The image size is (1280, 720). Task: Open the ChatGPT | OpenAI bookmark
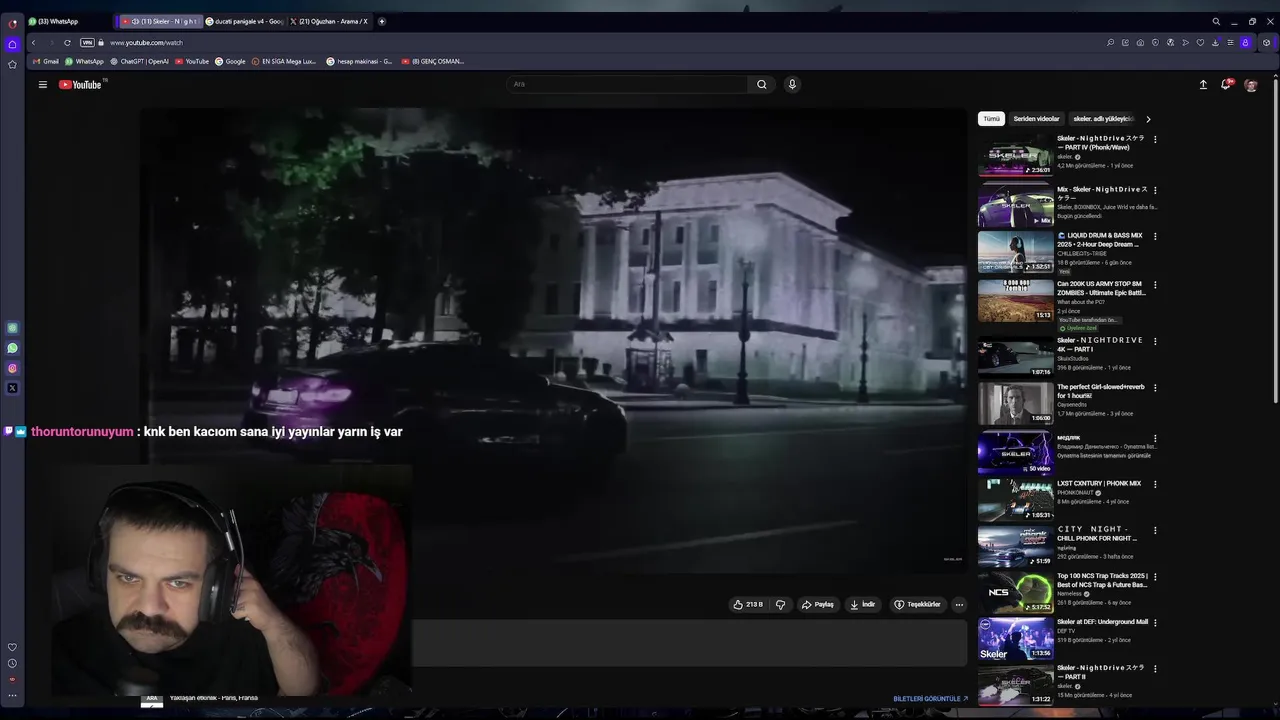(139, 61)
